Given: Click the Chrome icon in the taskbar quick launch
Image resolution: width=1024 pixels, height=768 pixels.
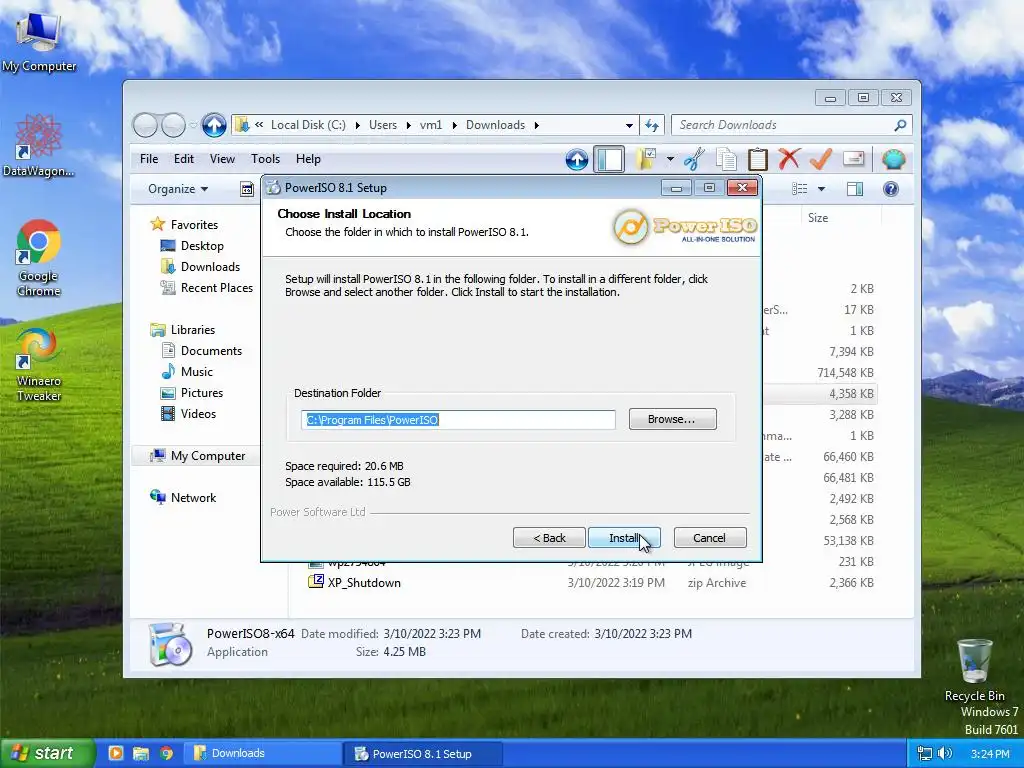Looking at the screenshot, I should point(166,753).
